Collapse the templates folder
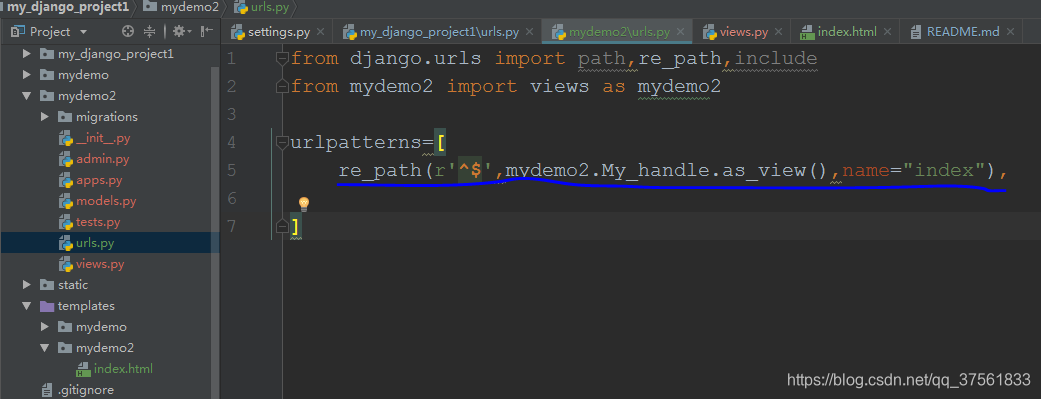This screenshot has width=1041, height=399. 27,306
